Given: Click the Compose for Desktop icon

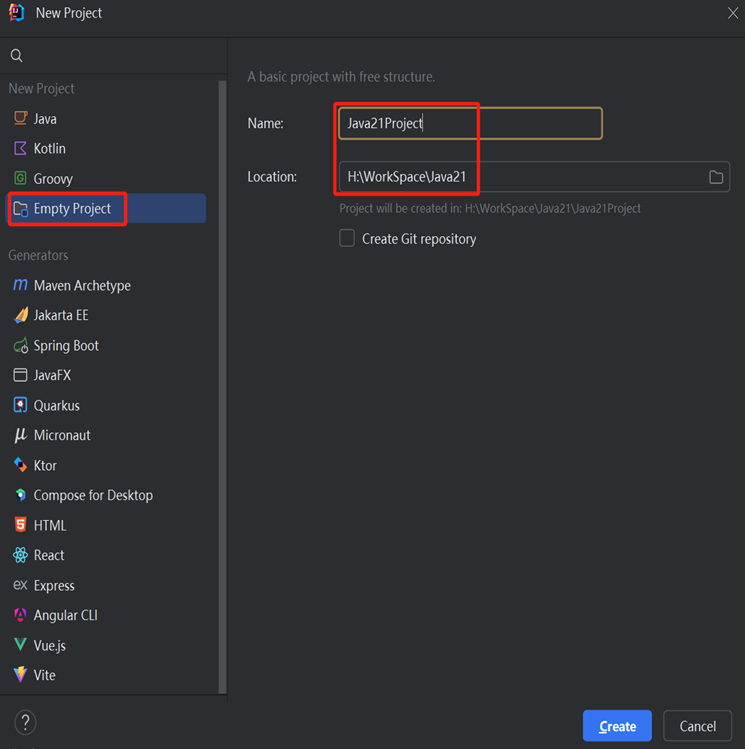Looking at the screenshot, I should point(20,495).
